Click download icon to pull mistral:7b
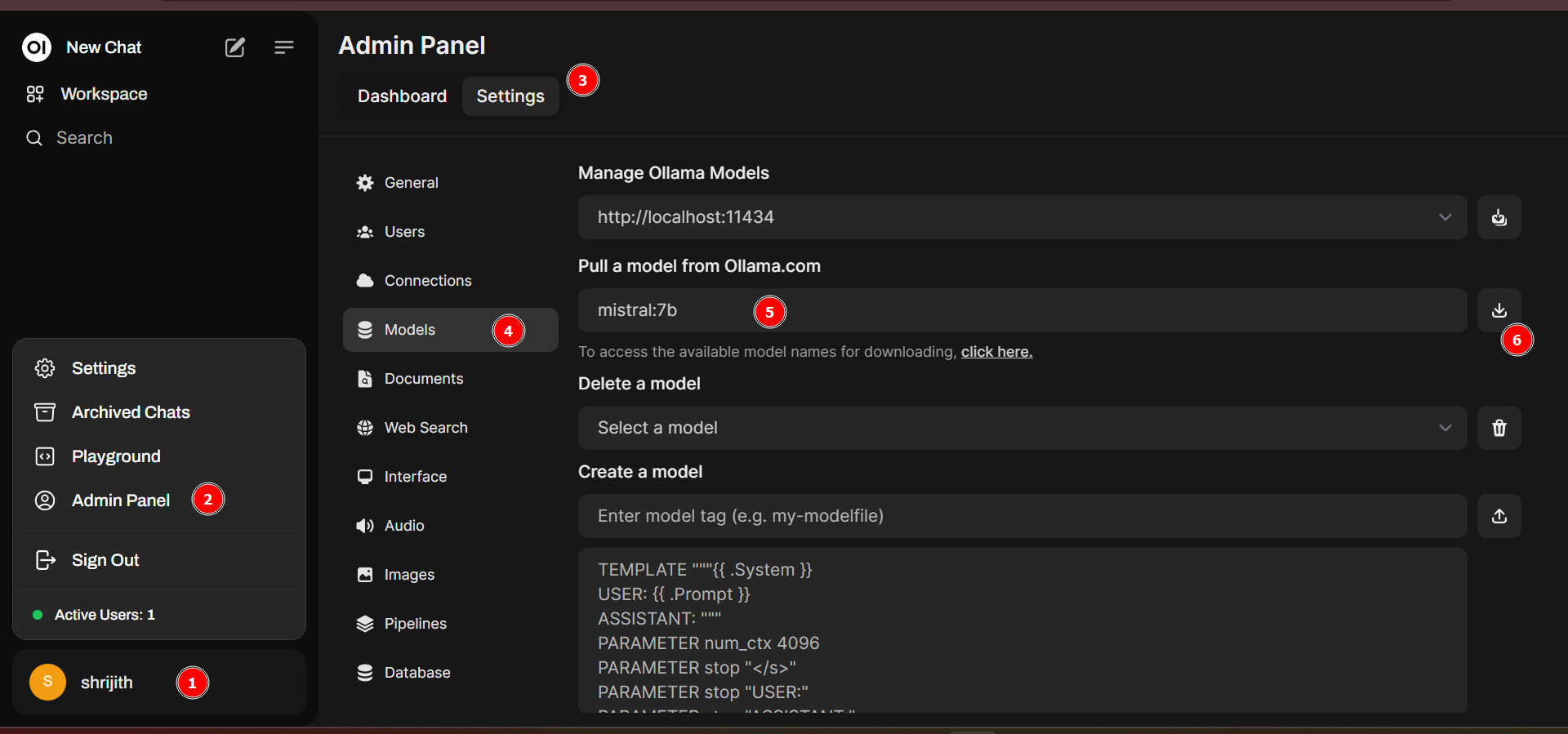1568x734 pixels. click(1499, 310)
